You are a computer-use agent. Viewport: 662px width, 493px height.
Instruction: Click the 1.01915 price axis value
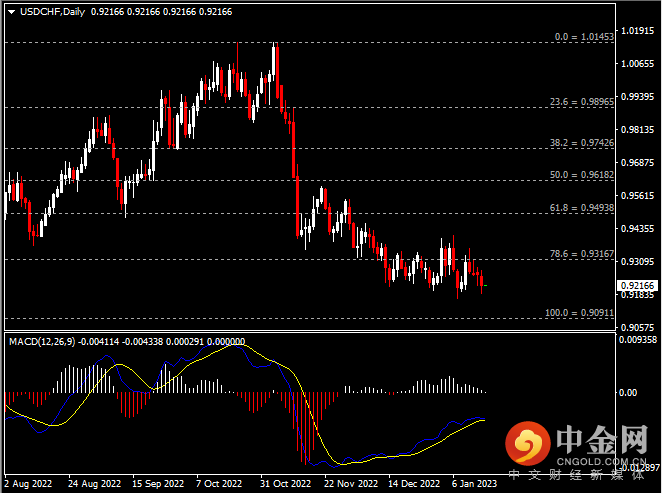637,31
